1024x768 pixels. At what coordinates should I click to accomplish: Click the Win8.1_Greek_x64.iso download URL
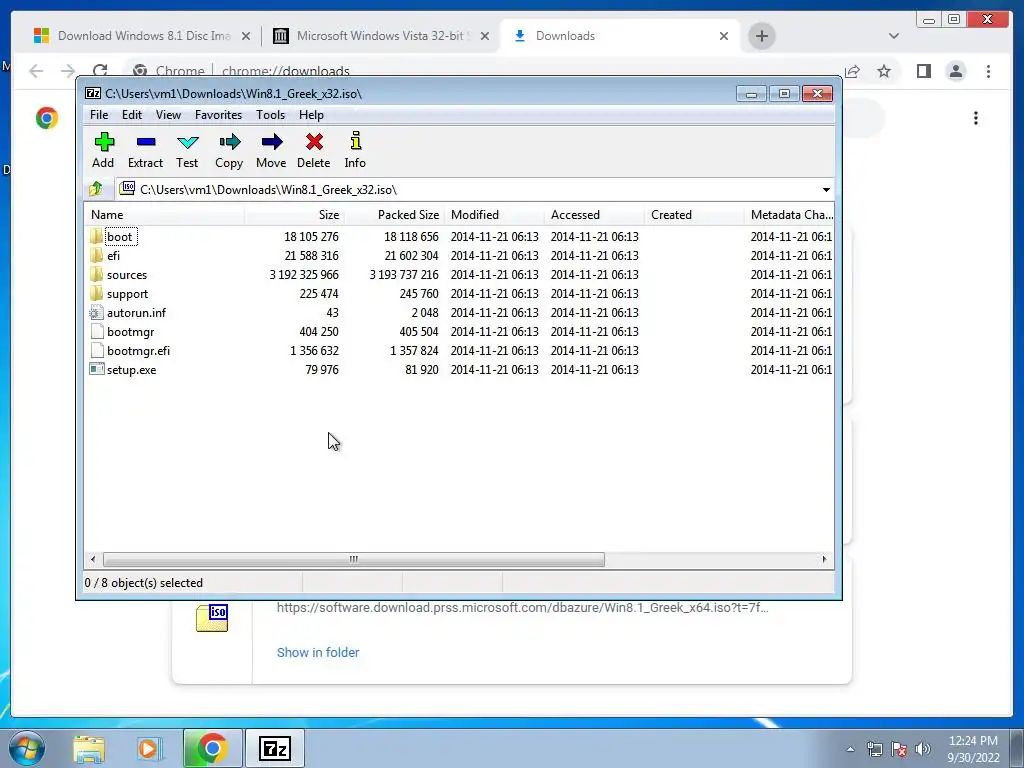(522, 607)
